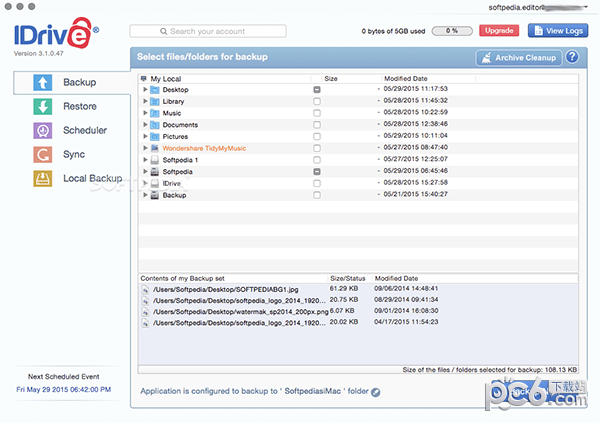Click the Softpedia drive icon
Screen dimensions: 600x423
(155, 172)
